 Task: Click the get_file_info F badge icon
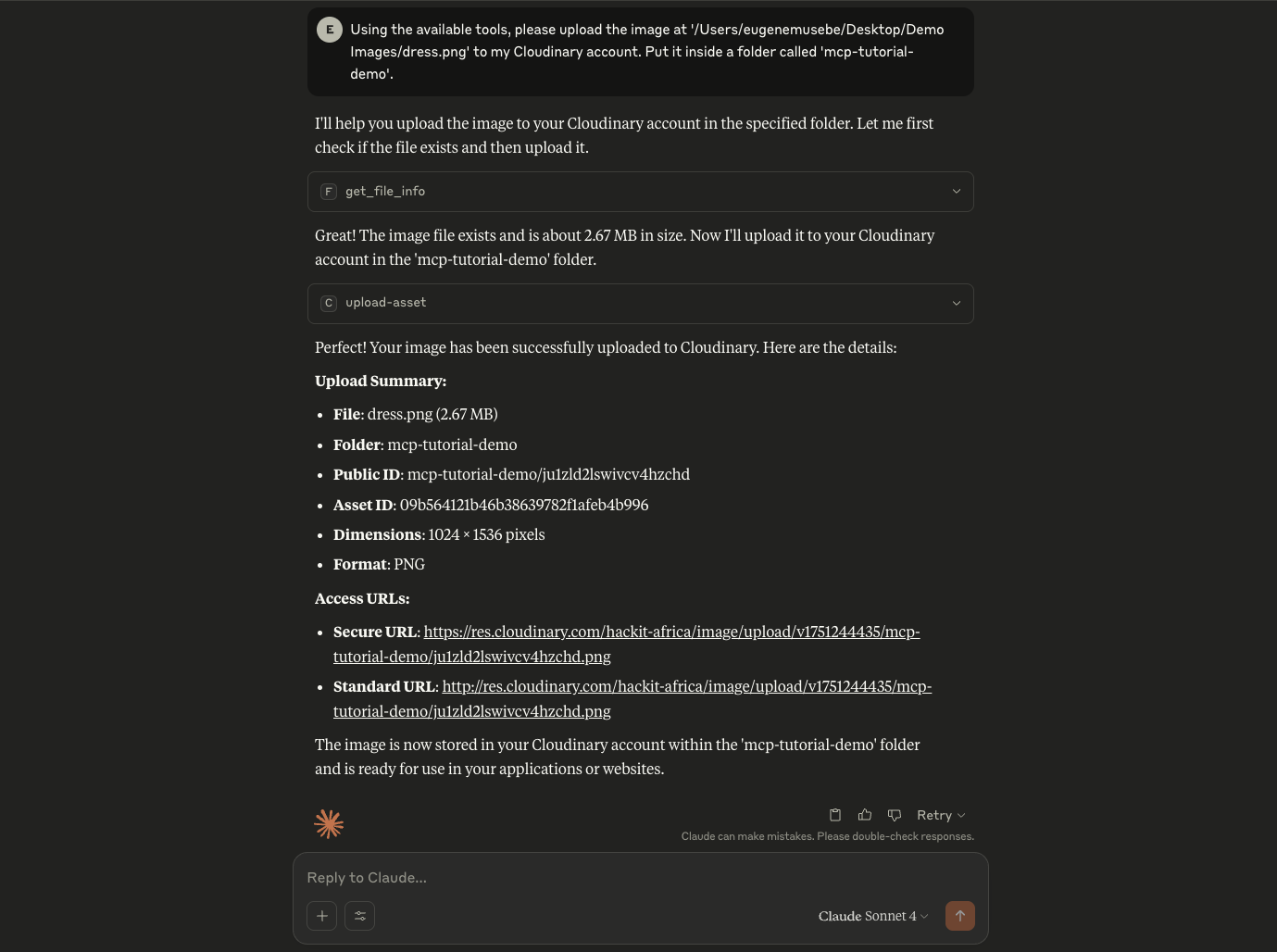pyautogui.click(x=328, y=192)
